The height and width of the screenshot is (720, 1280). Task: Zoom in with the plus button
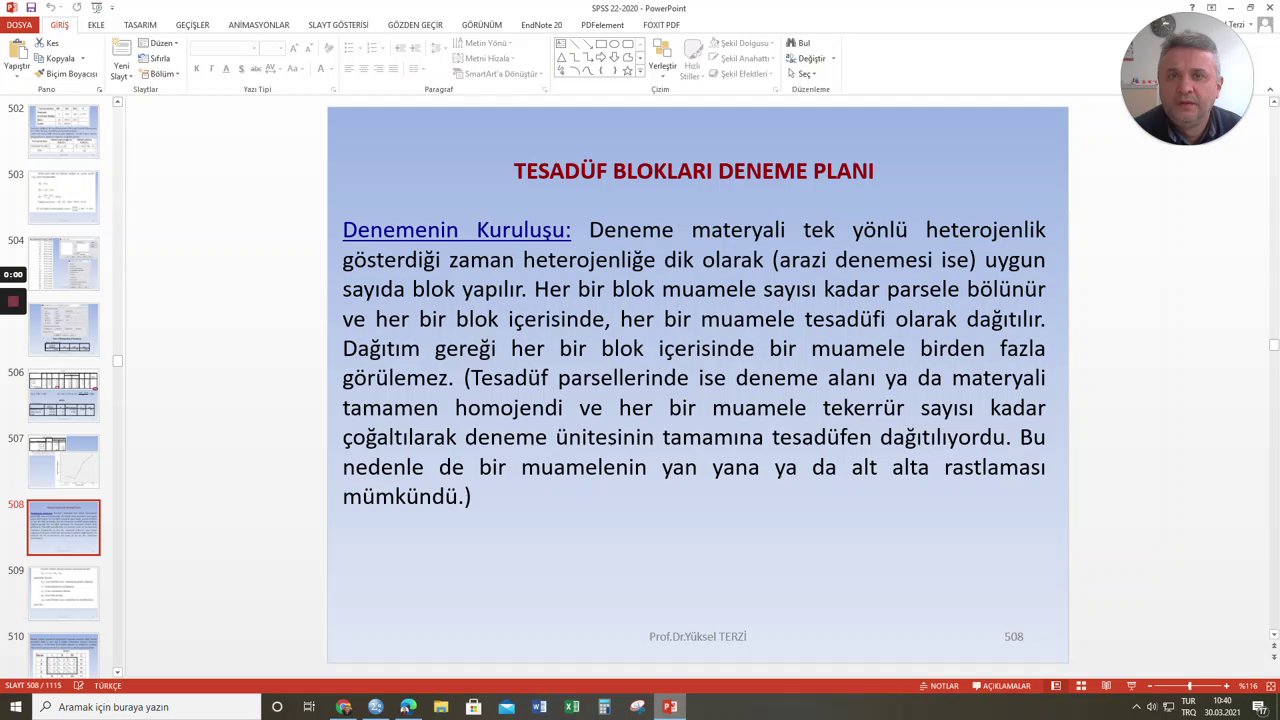1227,686
